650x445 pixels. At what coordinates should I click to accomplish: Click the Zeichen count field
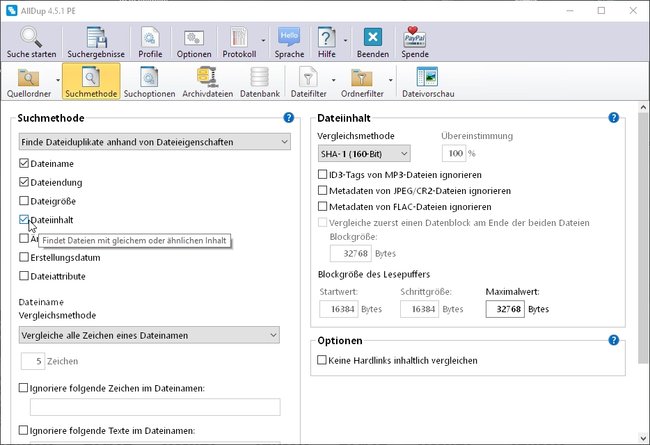tap(33, 361)
